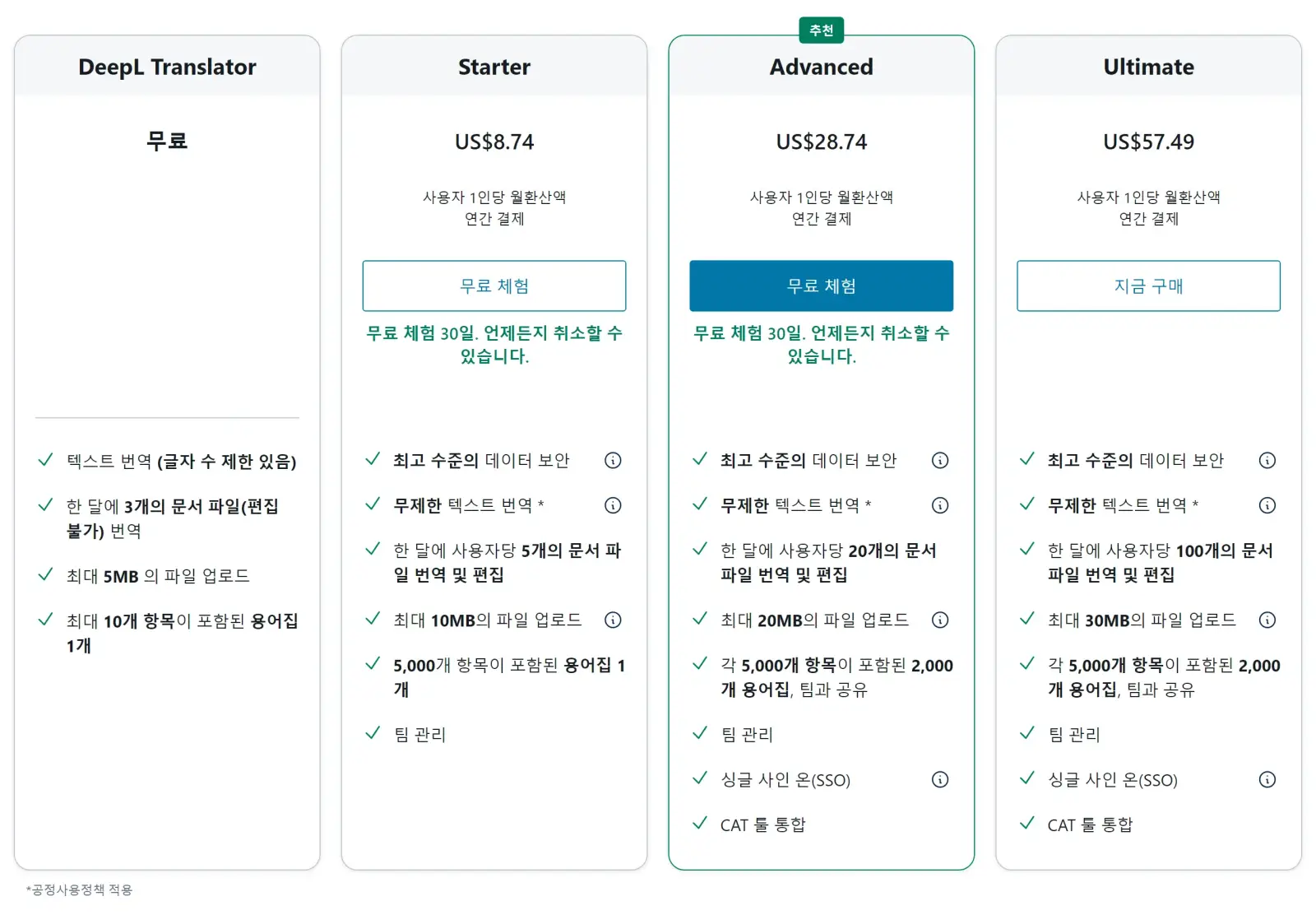The height and width of the screenshot is (915, 1316).
Task: Click info icon next to Ultimate SSO
Action: point(1267,779)
